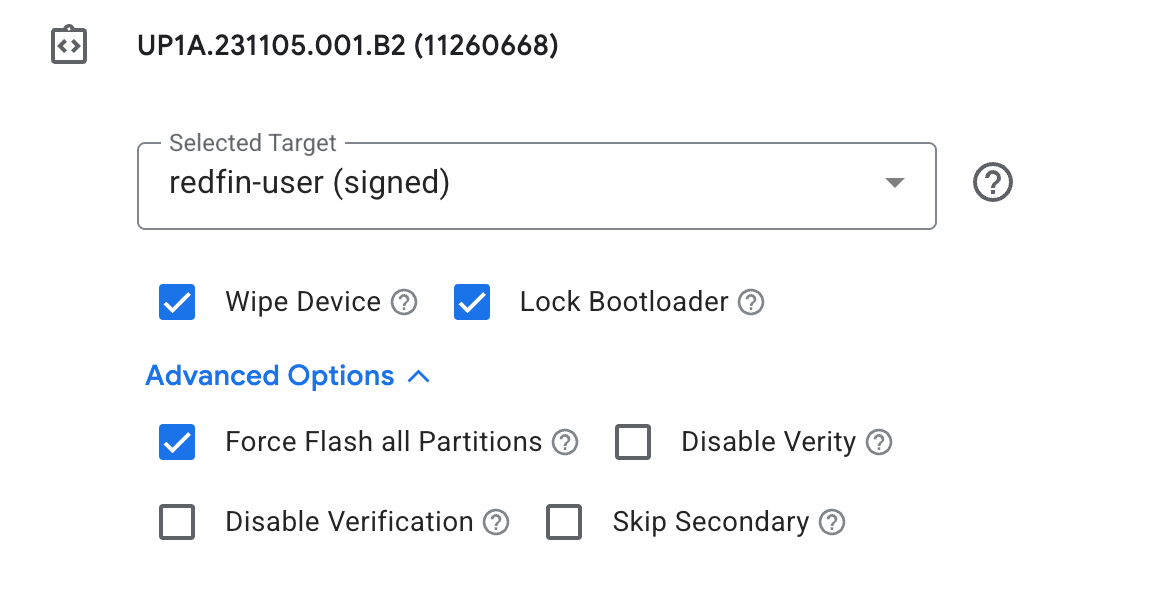Click the Advanced Options link text
Screen dimensions: 1168x608
(x=270, y=376)
